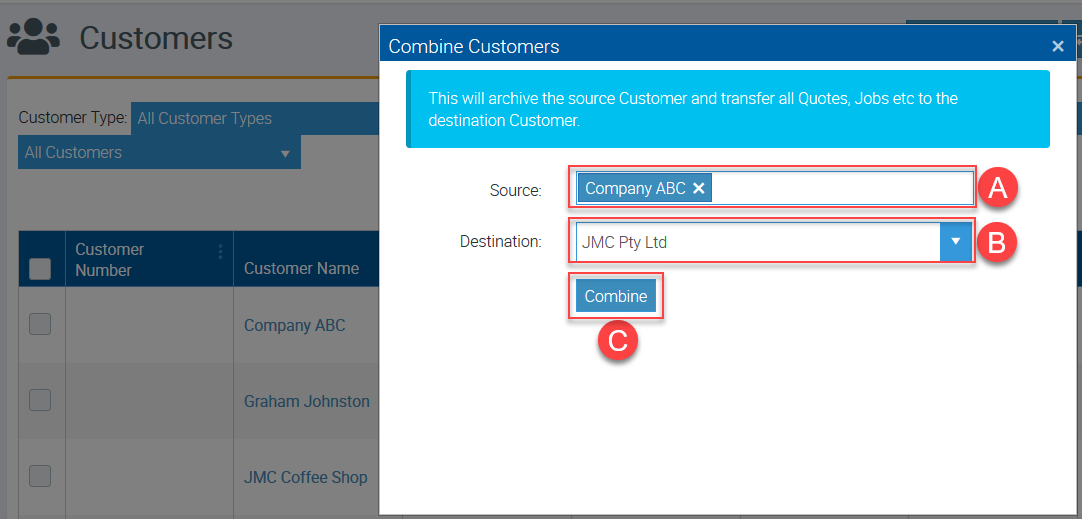Select the JMC Coffee Shop row checkbox
1082x519 pixels.
[x=40, y=476]
